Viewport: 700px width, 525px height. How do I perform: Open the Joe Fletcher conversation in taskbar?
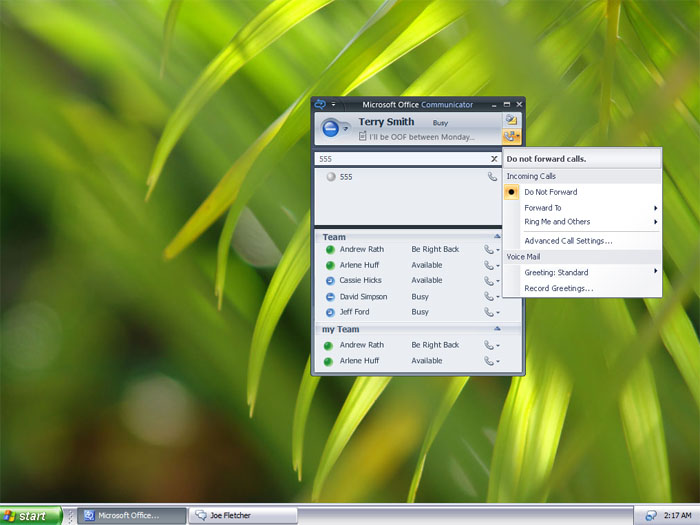[x=243, y=516]
